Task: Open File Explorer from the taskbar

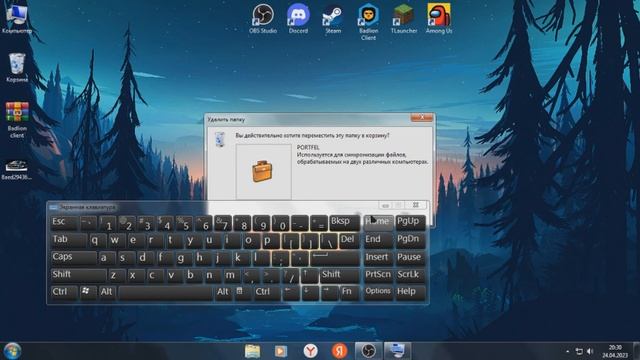Action: 252,351
